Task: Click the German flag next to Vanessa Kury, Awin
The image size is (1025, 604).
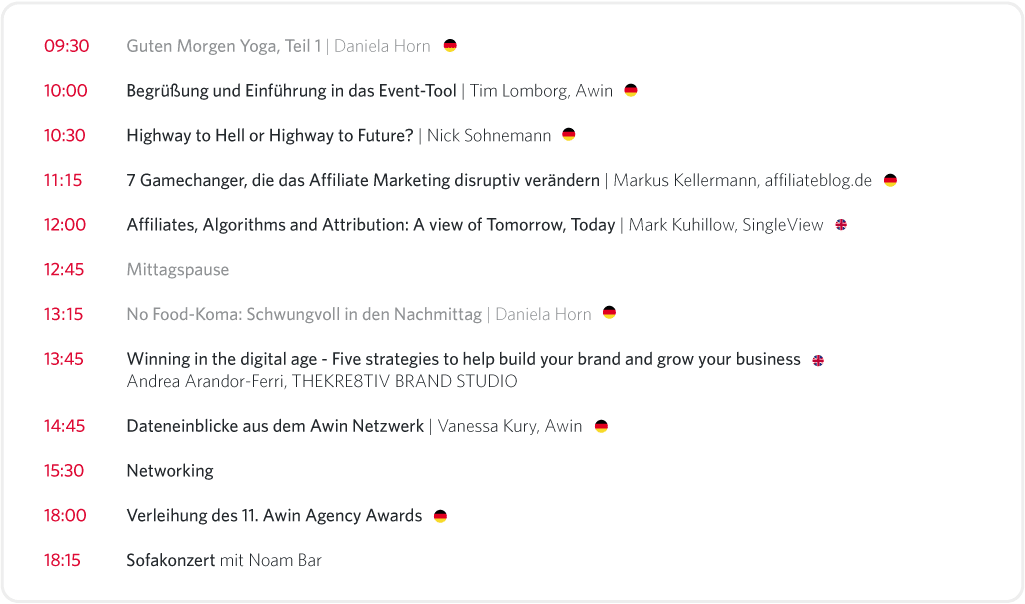Action: pos(601,426)
